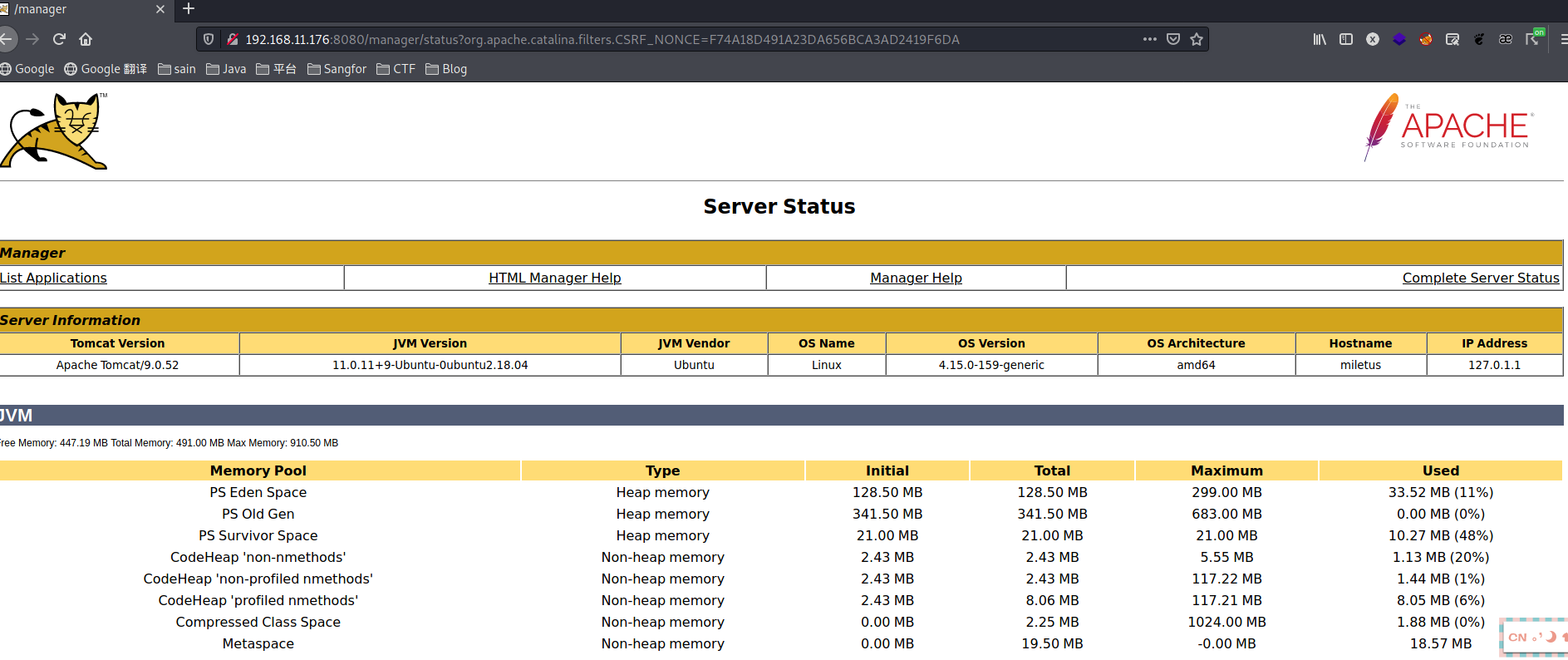Expand the Blog bookmarks folder
This screenshot has height=660, width=1568.
click(446, 69)
